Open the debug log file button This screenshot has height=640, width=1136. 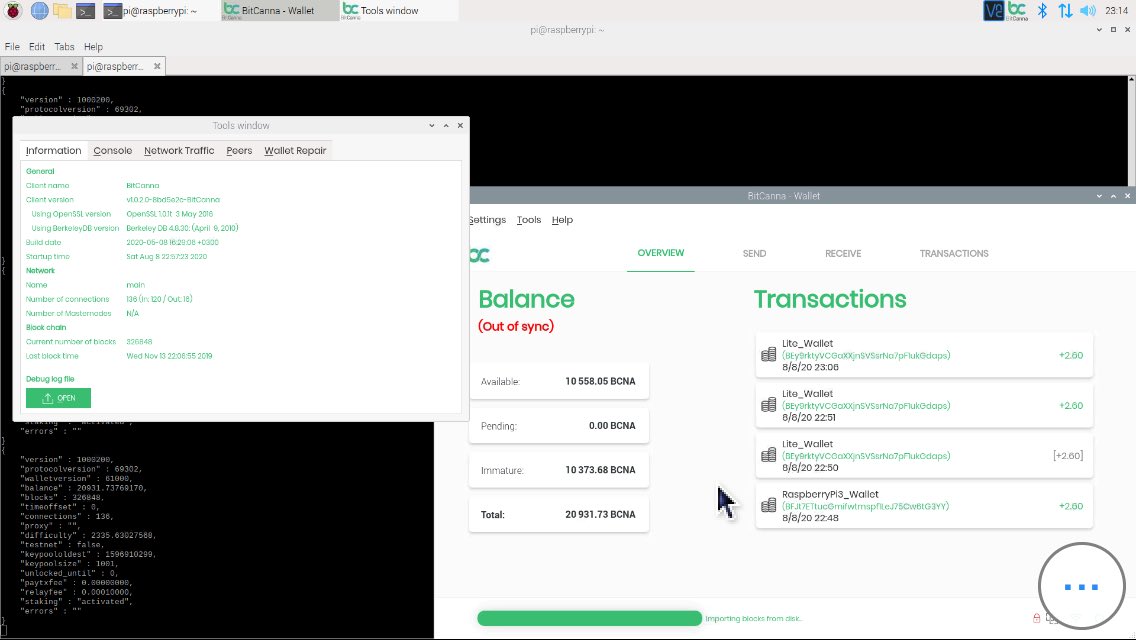coord(59,398)
